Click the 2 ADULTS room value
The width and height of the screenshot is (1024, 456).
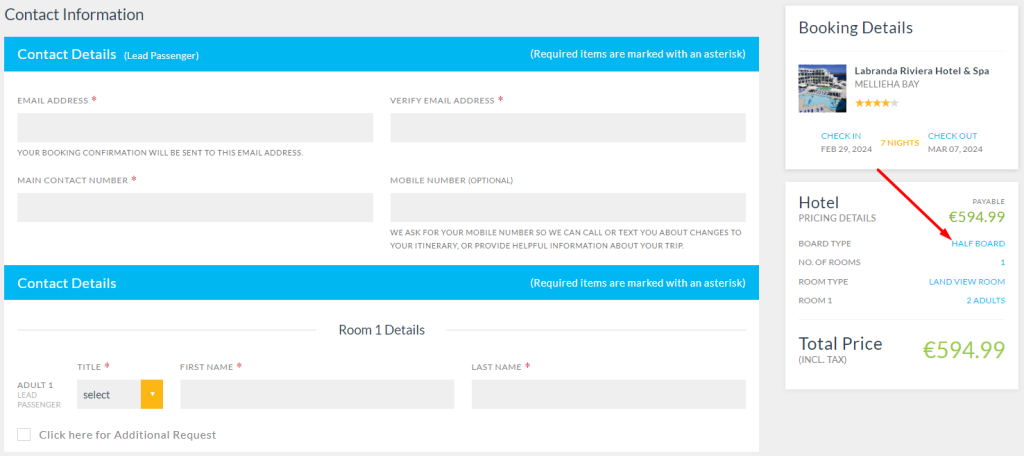click(x=985, y=301)
